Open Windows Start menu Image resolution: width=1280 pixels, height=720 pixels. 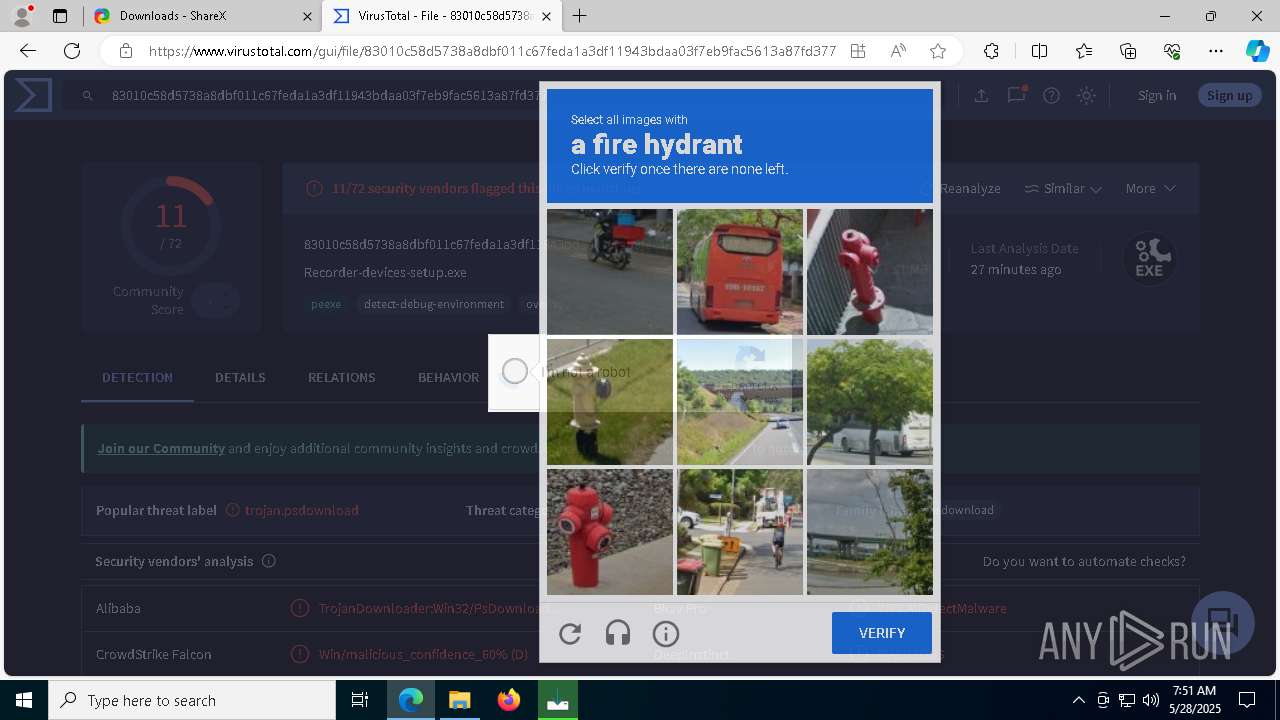click(x=24, y=700)
